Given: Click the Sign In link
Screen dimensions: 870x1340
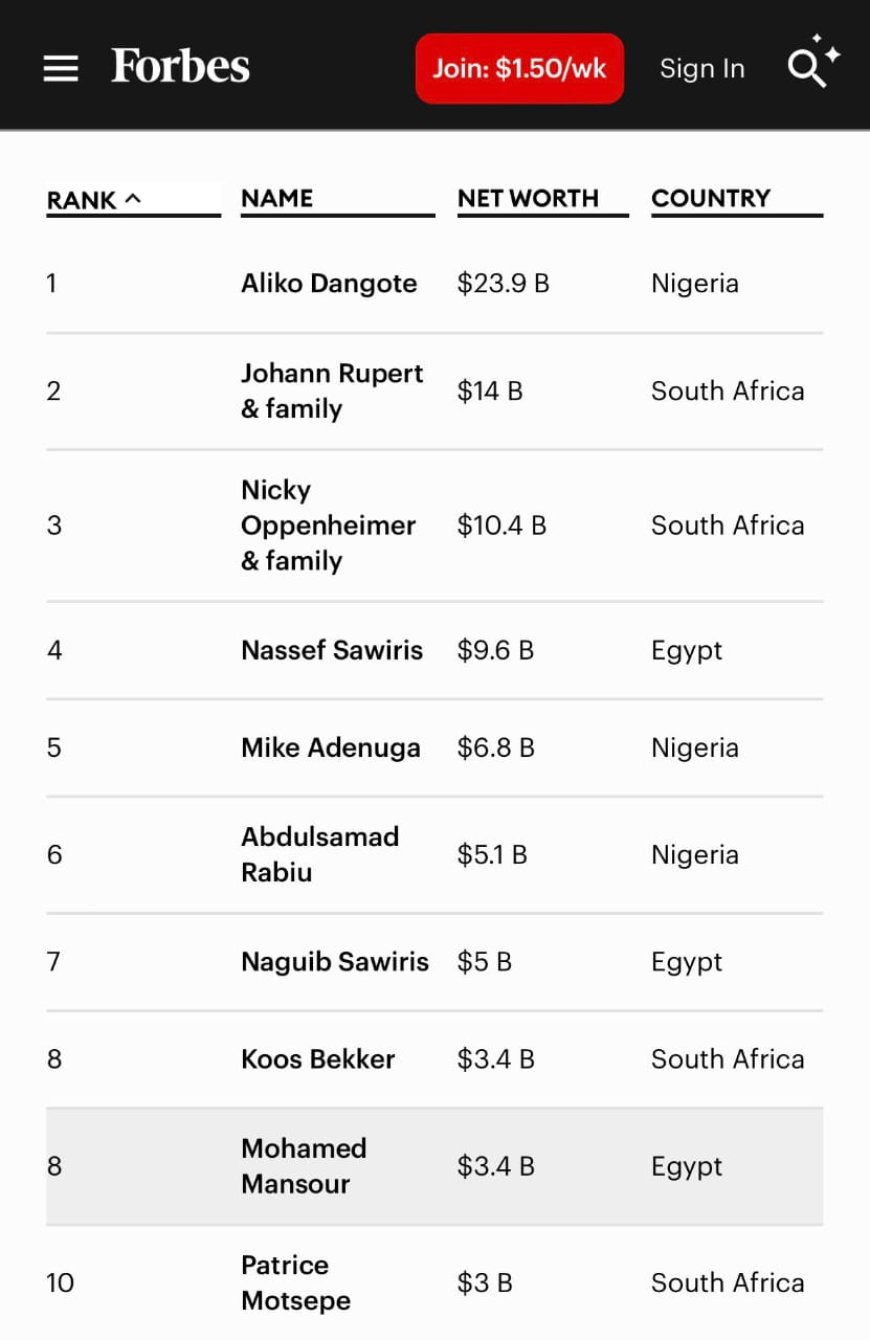Looking at the screenshot, I should [x=702, y=68].
